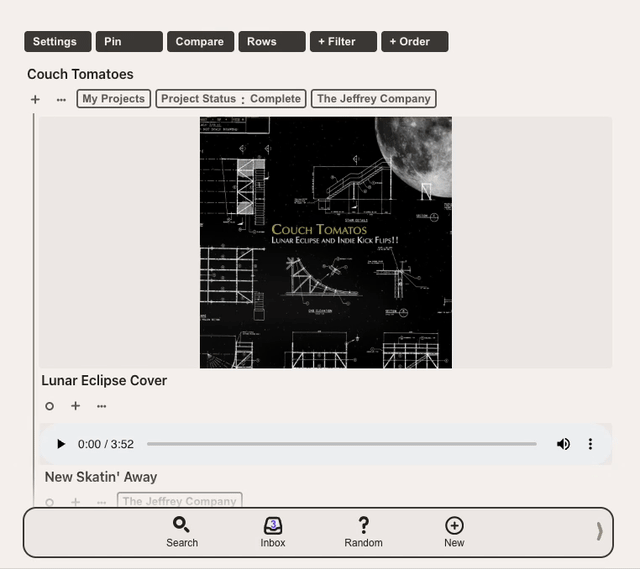Open the Compare view
The width and height of the screenshot is (640, 569).
coord(200,42)
